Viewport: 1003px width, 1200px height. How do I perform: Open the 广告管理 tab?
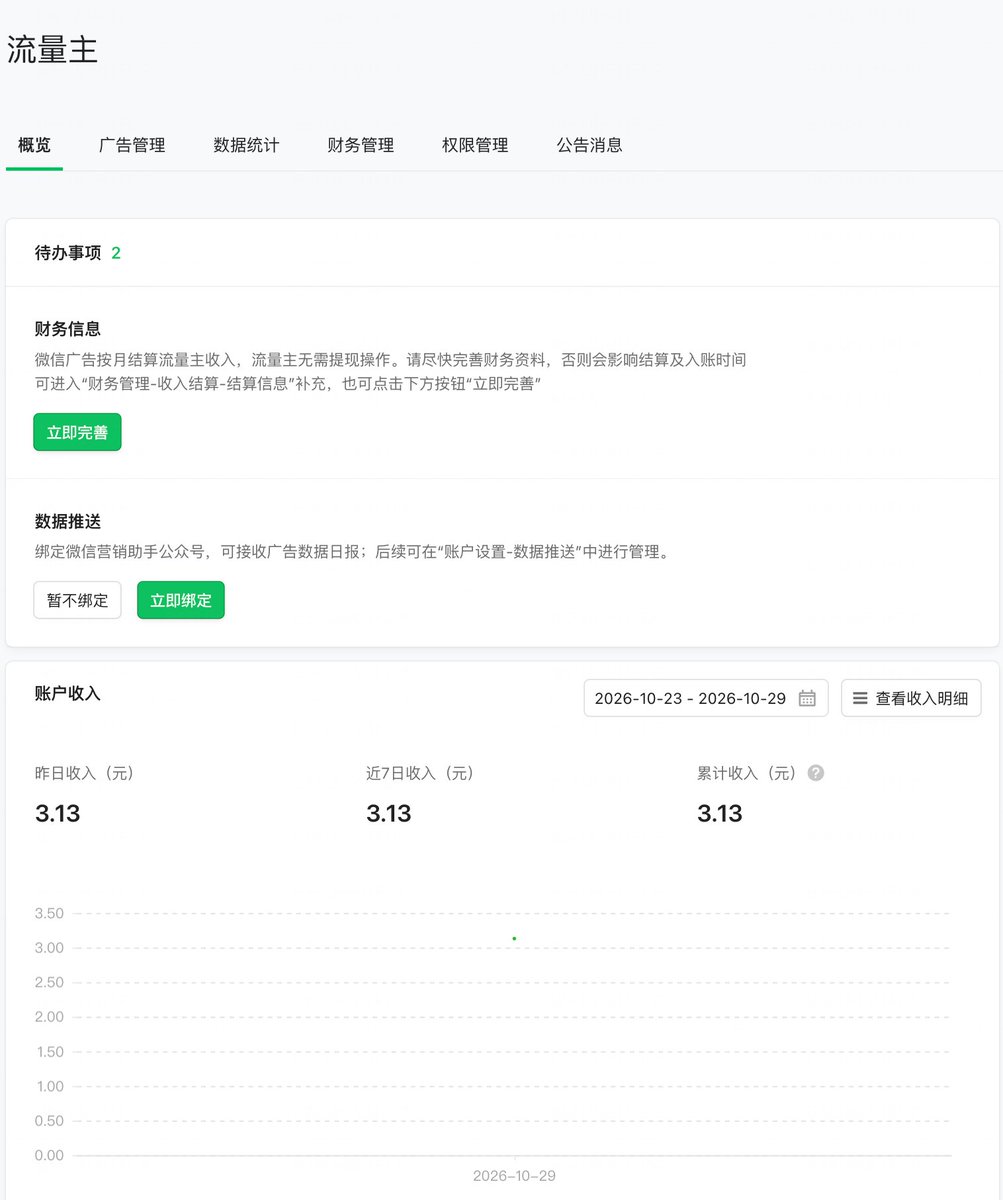pos(132,145)
